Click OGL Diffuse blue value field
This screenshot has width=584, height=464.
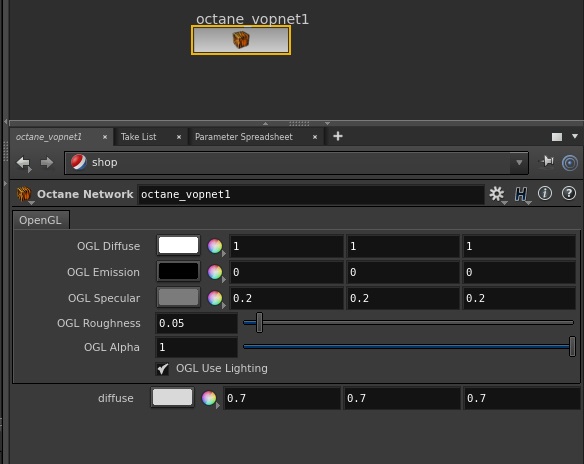click(519, 246)
